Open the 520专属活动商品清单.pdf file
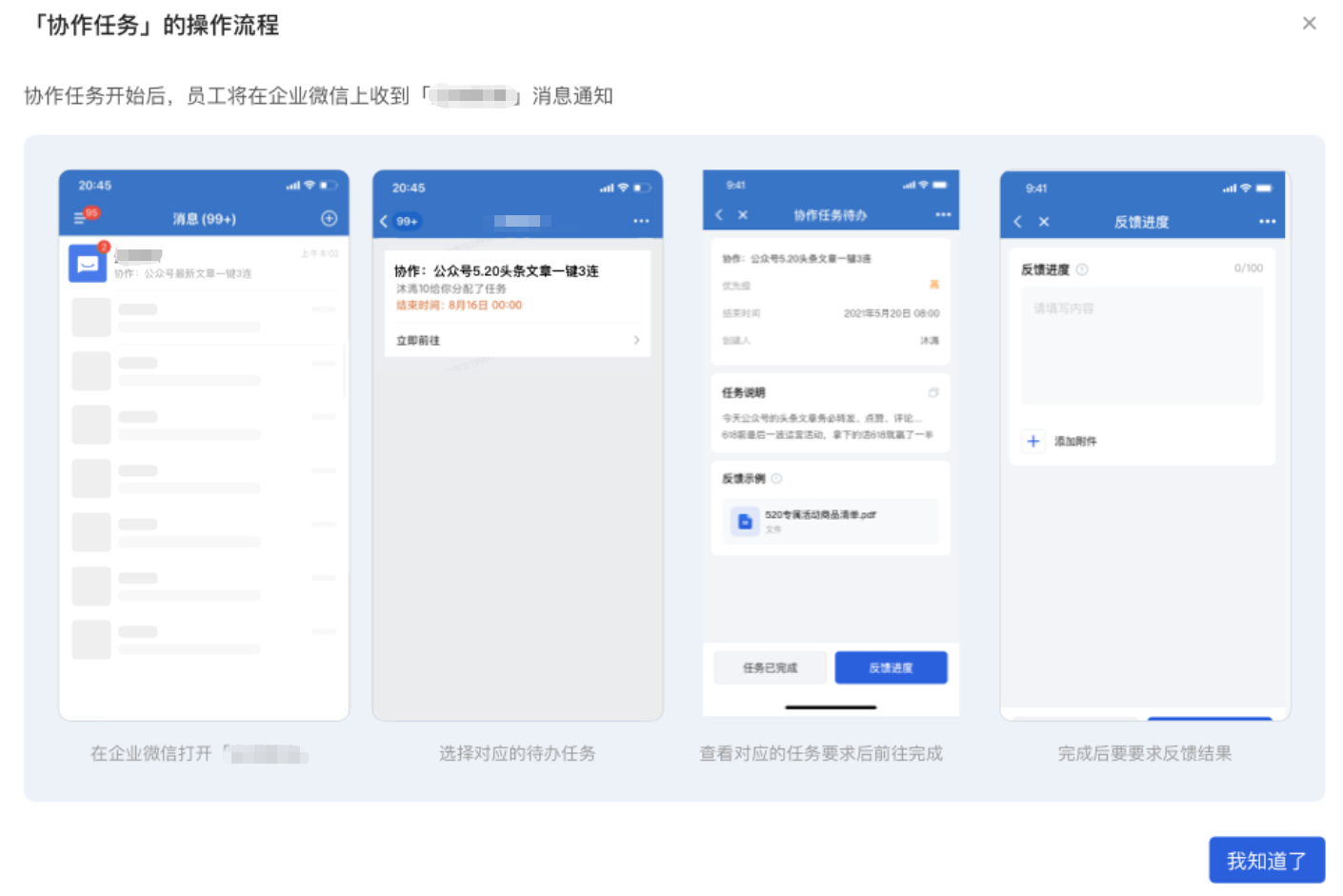Viewport: 1343px width, 896px height. click(831, 521)
